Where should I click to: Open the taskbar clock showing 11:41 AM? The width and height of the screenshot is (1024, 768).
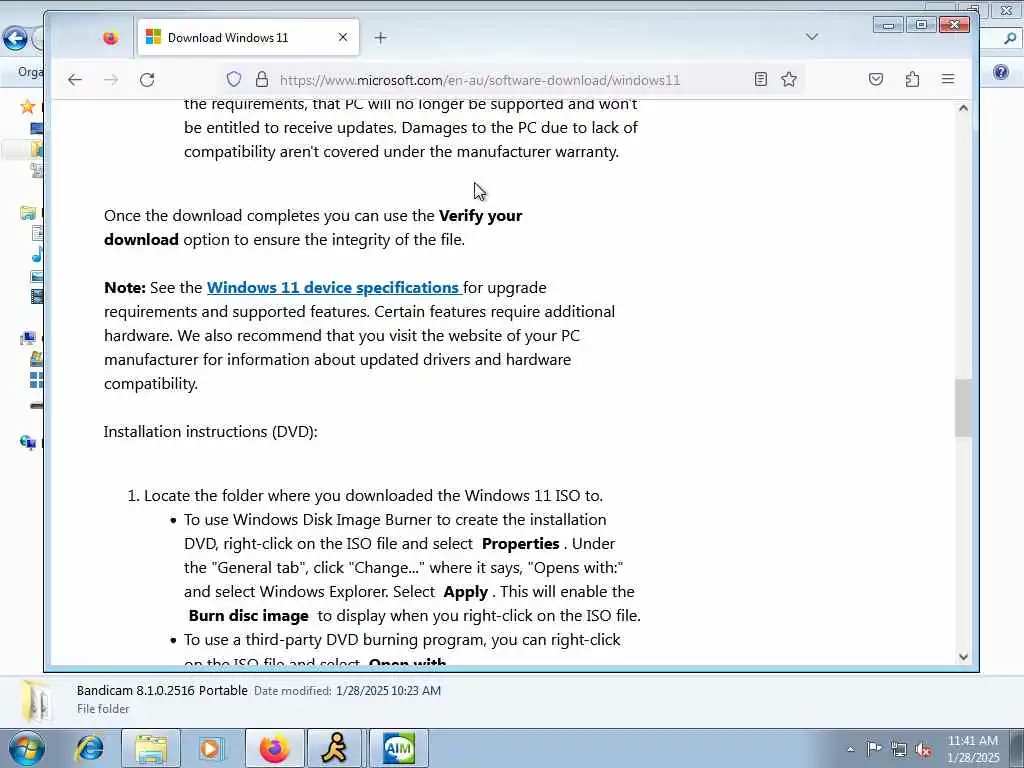973,749
